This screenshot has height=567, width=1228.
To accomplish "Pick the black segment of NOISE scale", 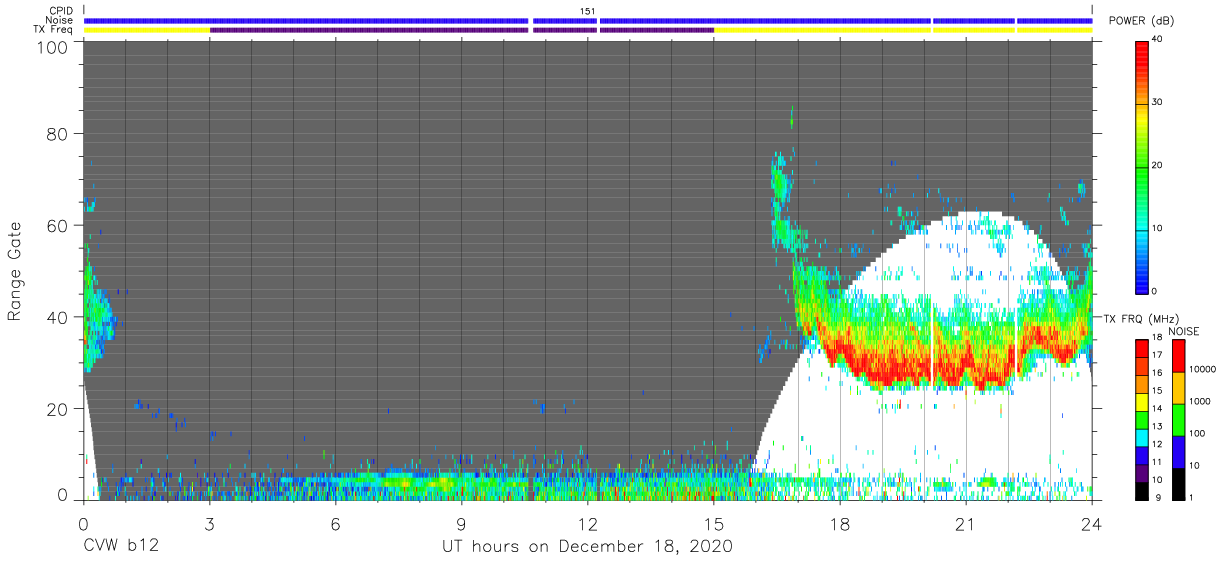I will 1178,484.
